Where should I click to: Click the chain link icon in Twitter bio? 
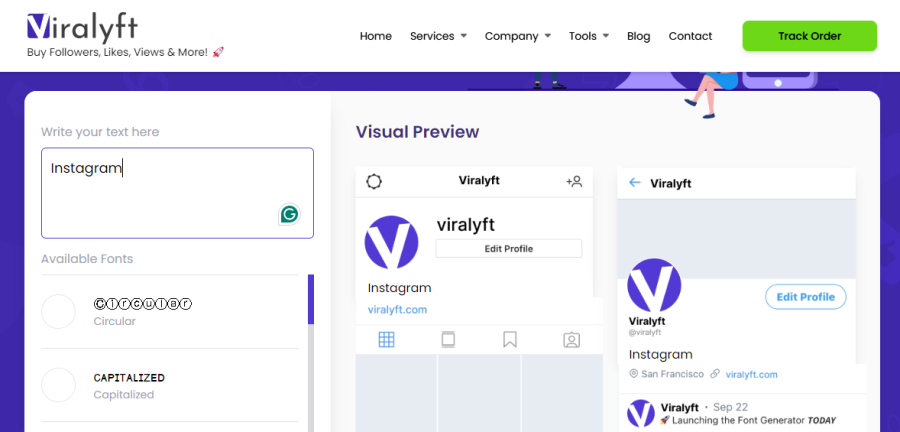click(715, 374)
